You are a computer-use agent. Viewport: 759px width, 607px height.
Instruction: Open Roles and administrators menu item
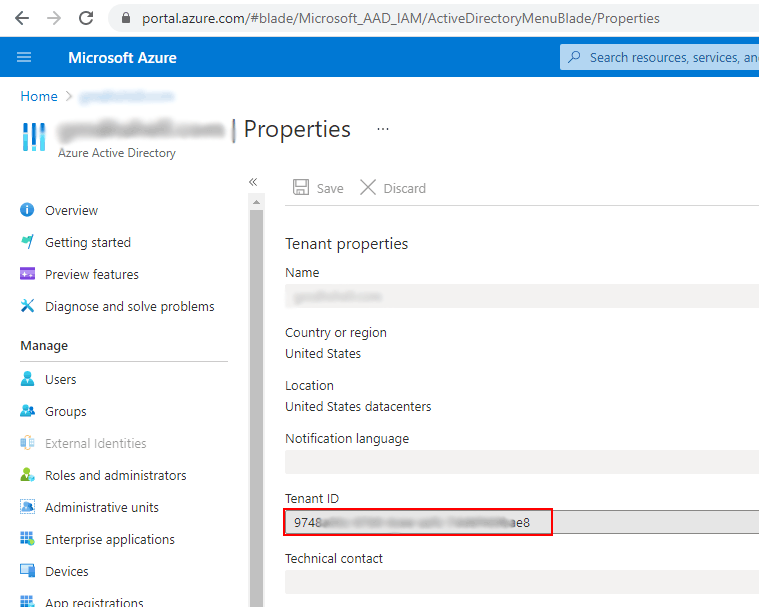pos(115,476)
